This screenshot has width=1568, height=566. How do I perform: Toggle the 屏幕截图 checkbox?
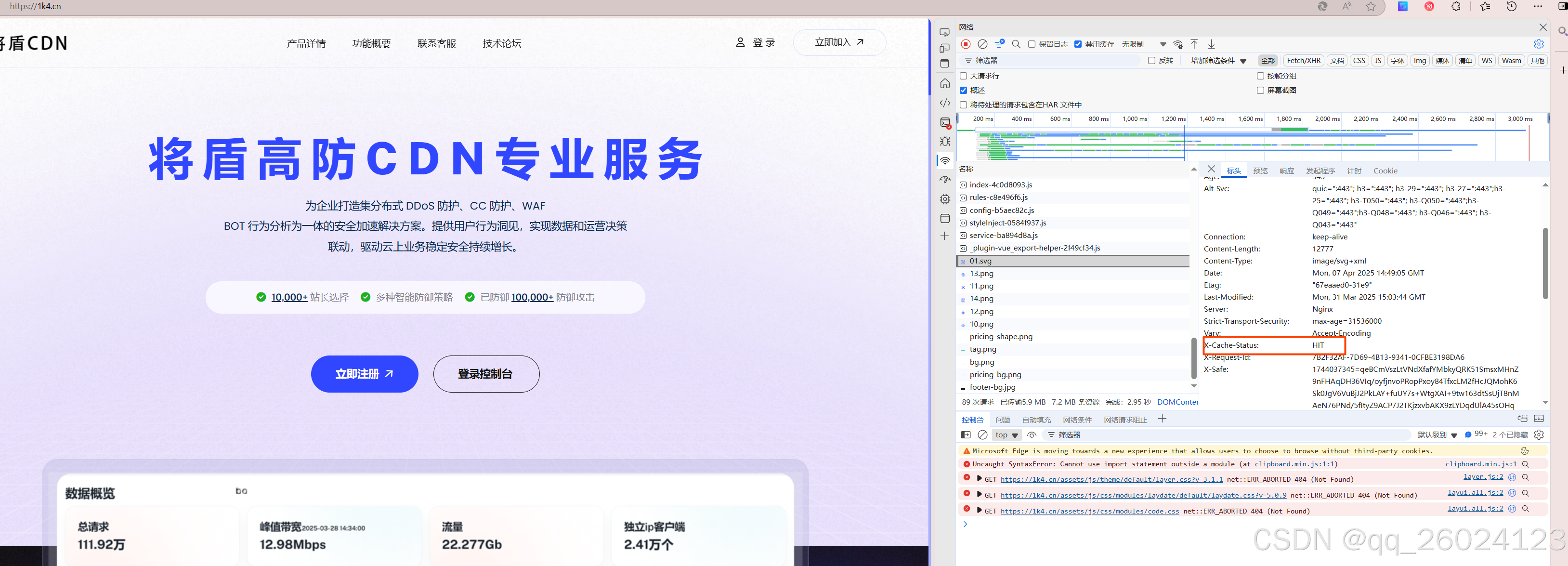(x=1261, y=90)
